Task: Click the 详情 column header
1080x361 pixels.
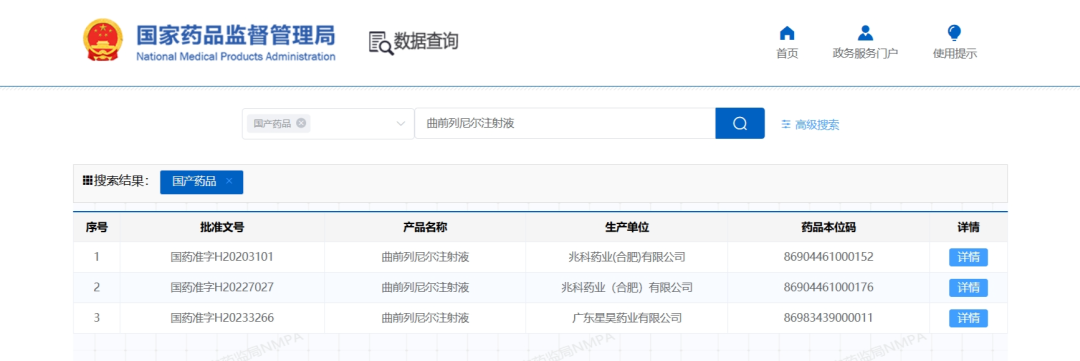Action: (968, 227)
